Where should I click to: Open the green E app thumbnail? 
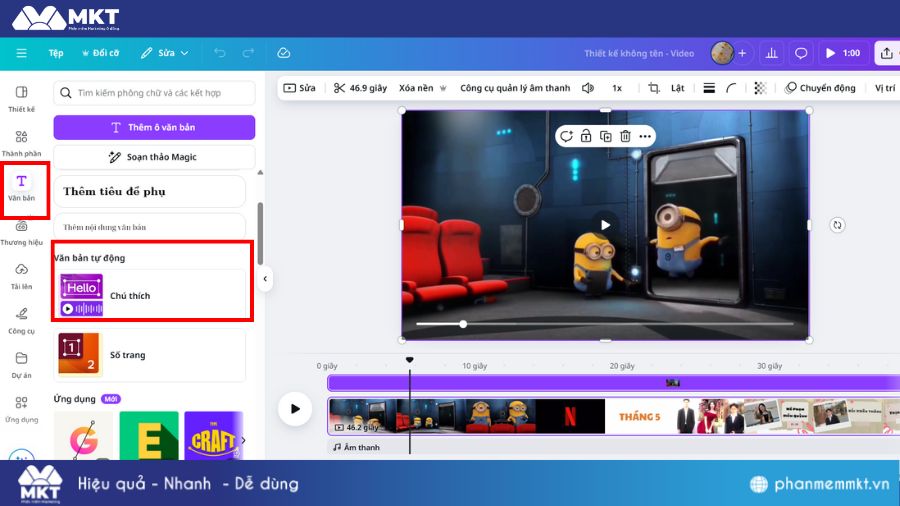(149, 435)
